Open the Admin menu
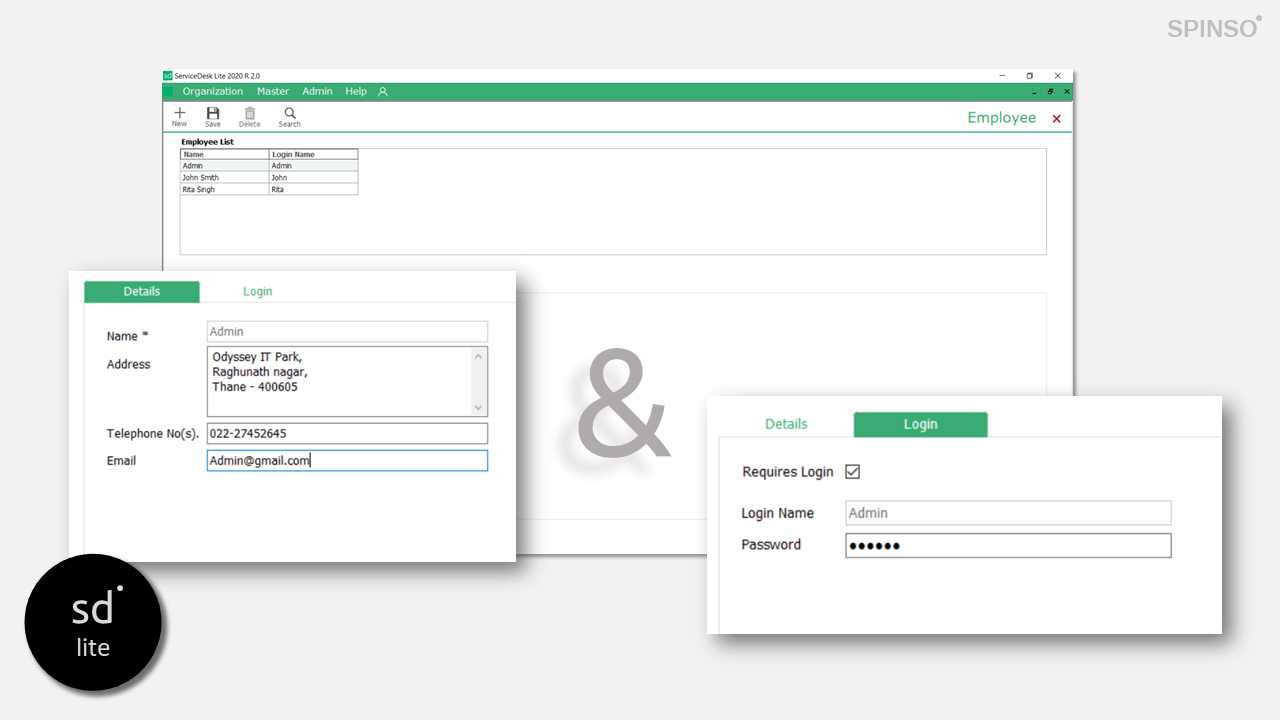 pos(317,92)
